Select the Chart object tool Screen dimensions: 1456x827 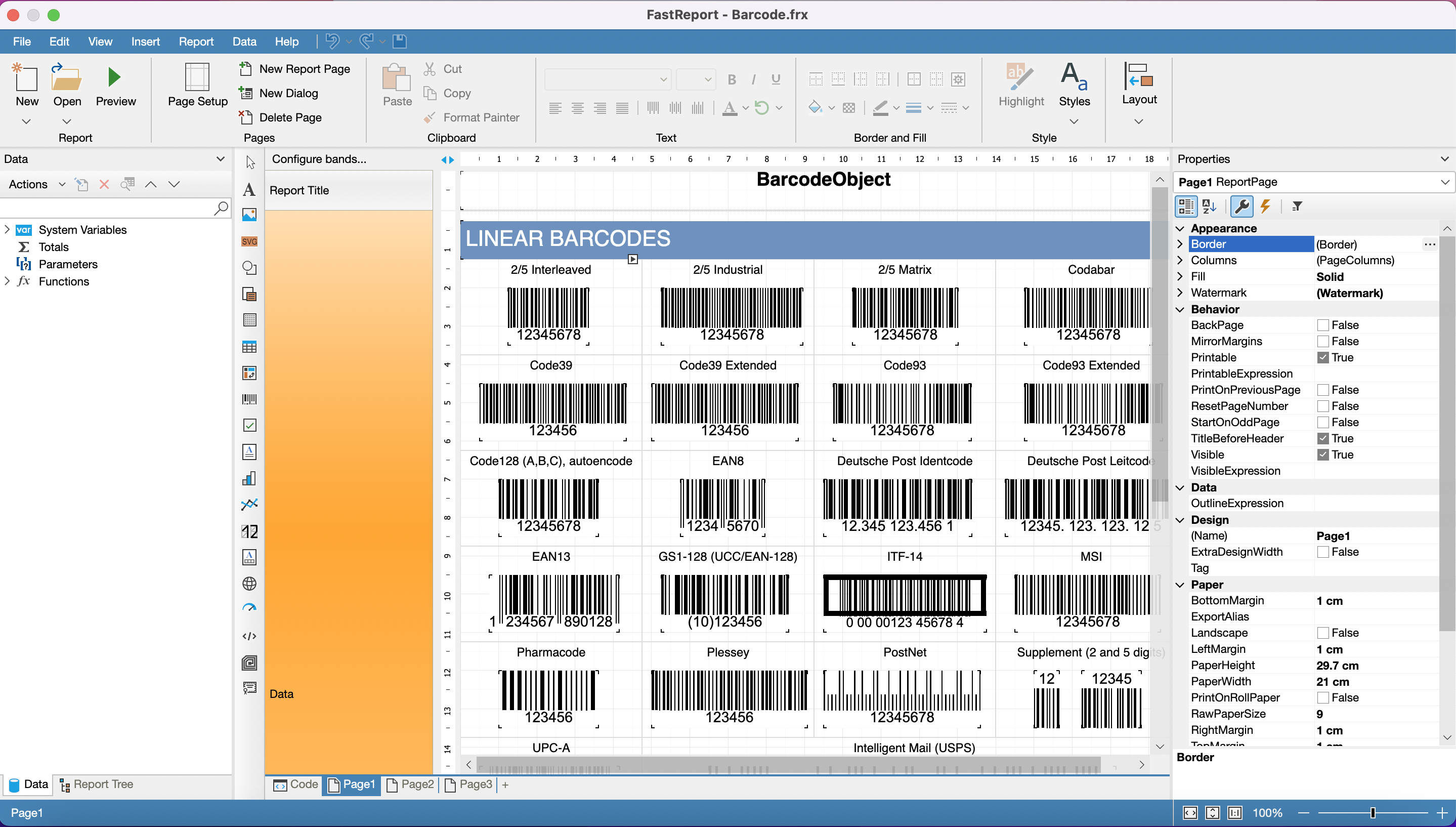(249, 478)
